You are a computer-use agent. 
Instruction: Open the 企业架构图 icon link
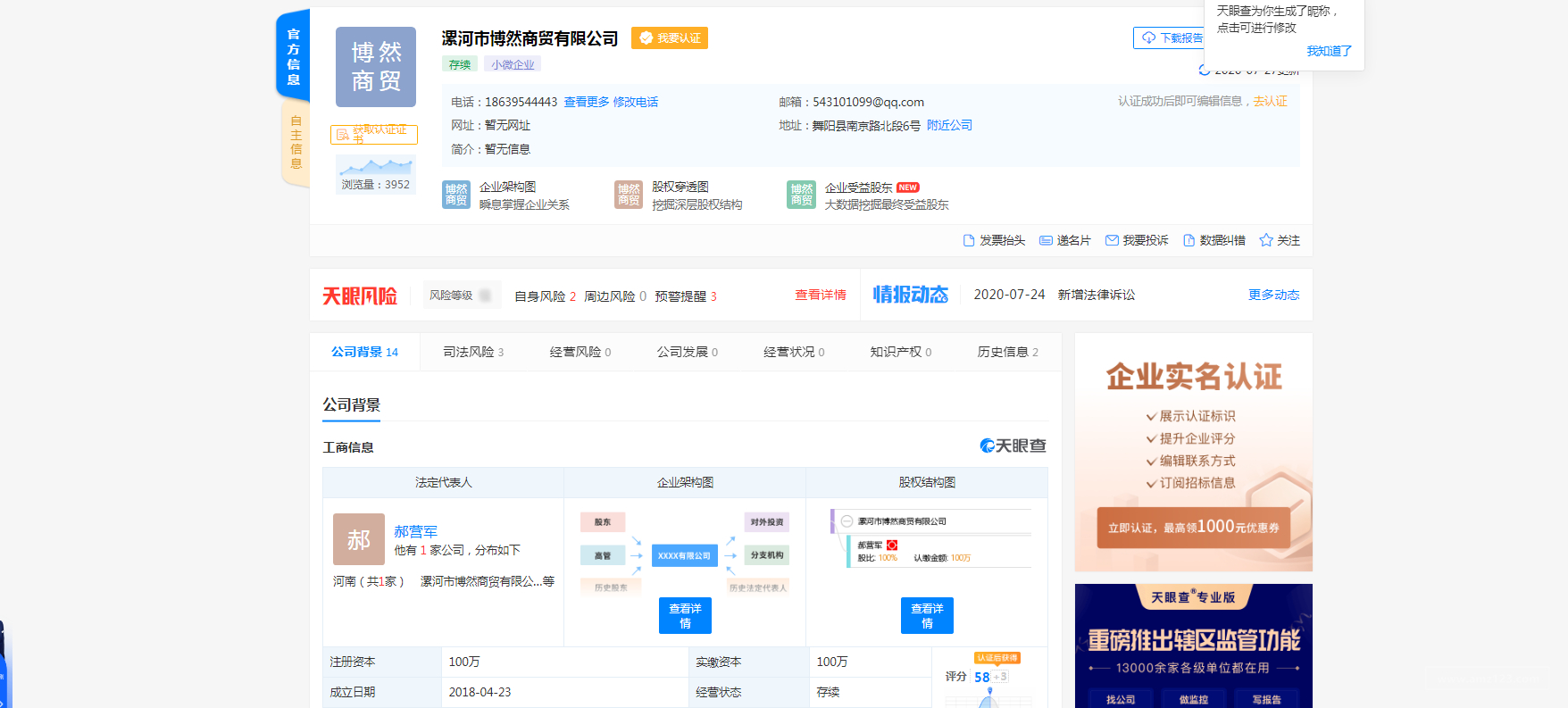[x=456, y=195]
